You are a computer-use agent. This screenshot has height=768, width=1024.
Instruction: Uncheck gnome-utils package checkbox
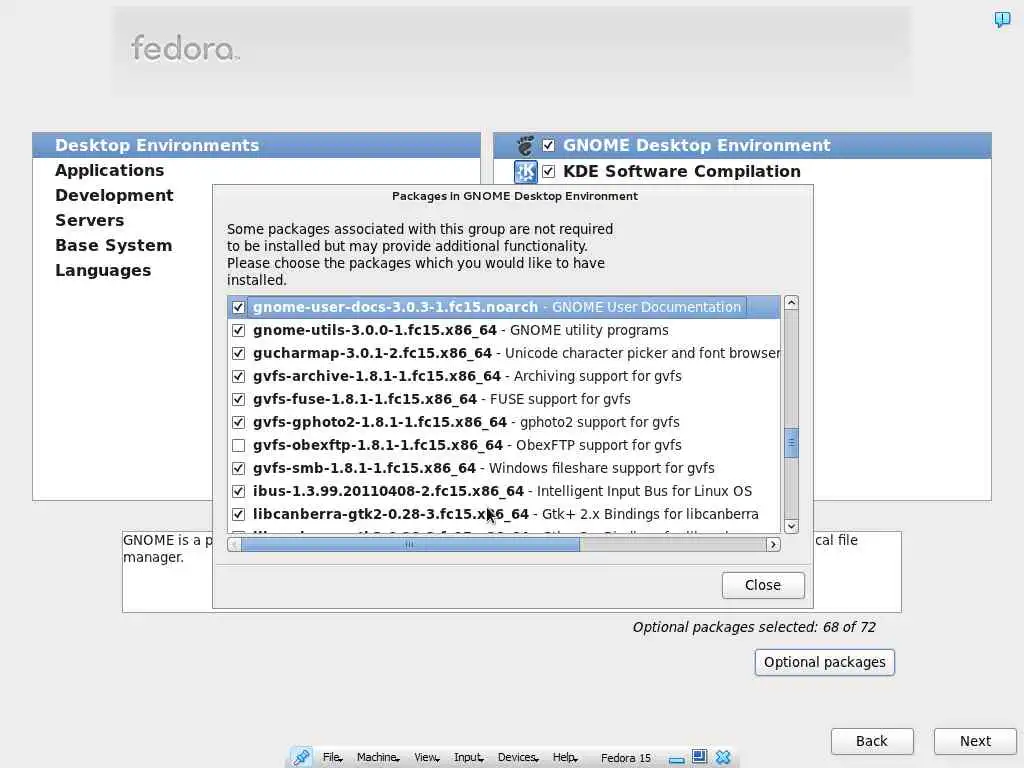(238, 330)
